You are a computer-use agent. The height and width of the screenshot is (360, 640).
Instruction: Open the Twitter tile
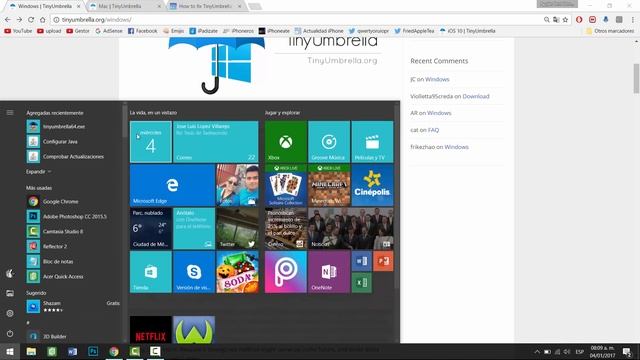pos(237,228)
